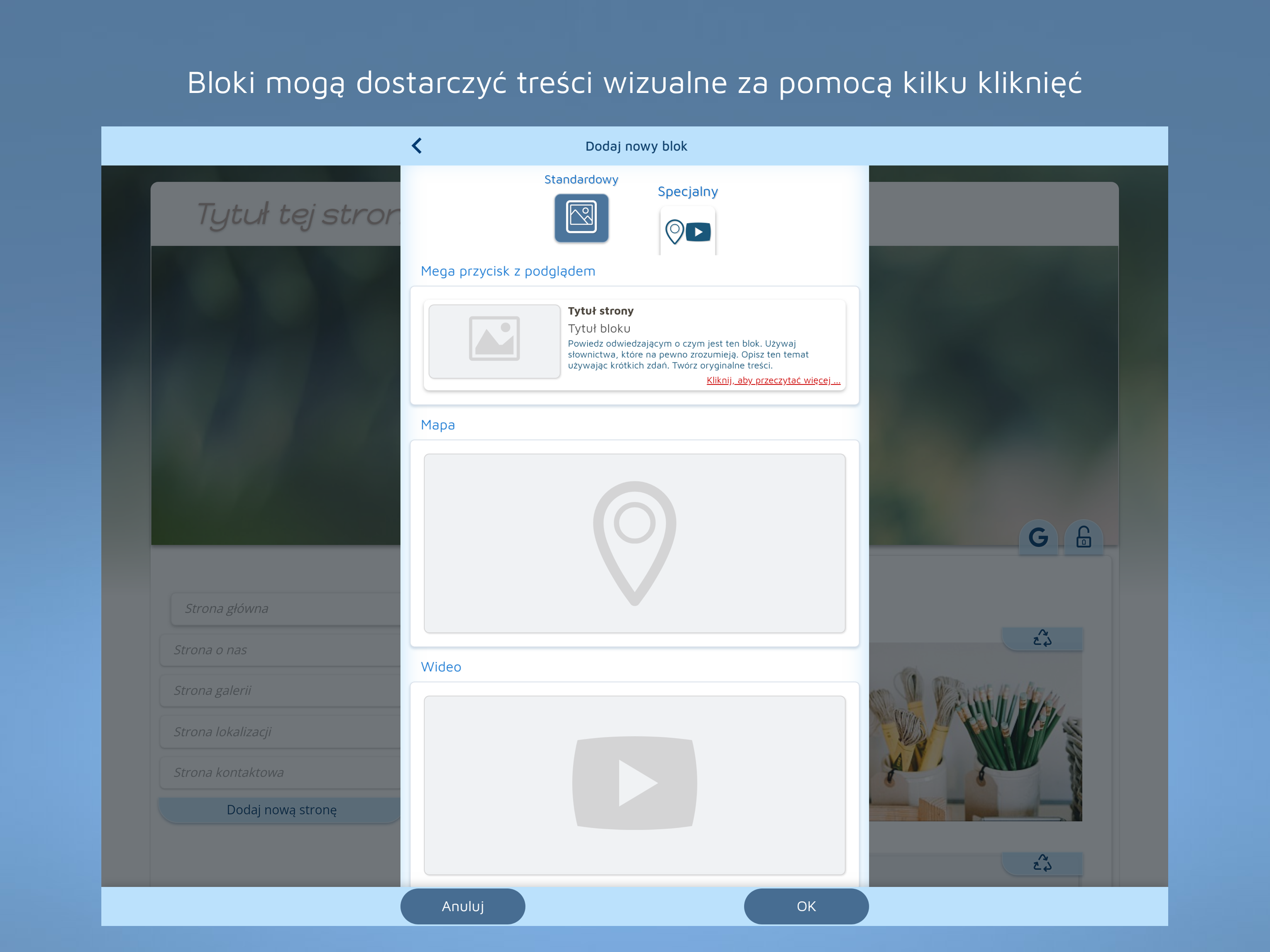Viewport: 1270px width, 952px height.
Task: Click the Dodaj nową stronę button
Action: point(281,810)
